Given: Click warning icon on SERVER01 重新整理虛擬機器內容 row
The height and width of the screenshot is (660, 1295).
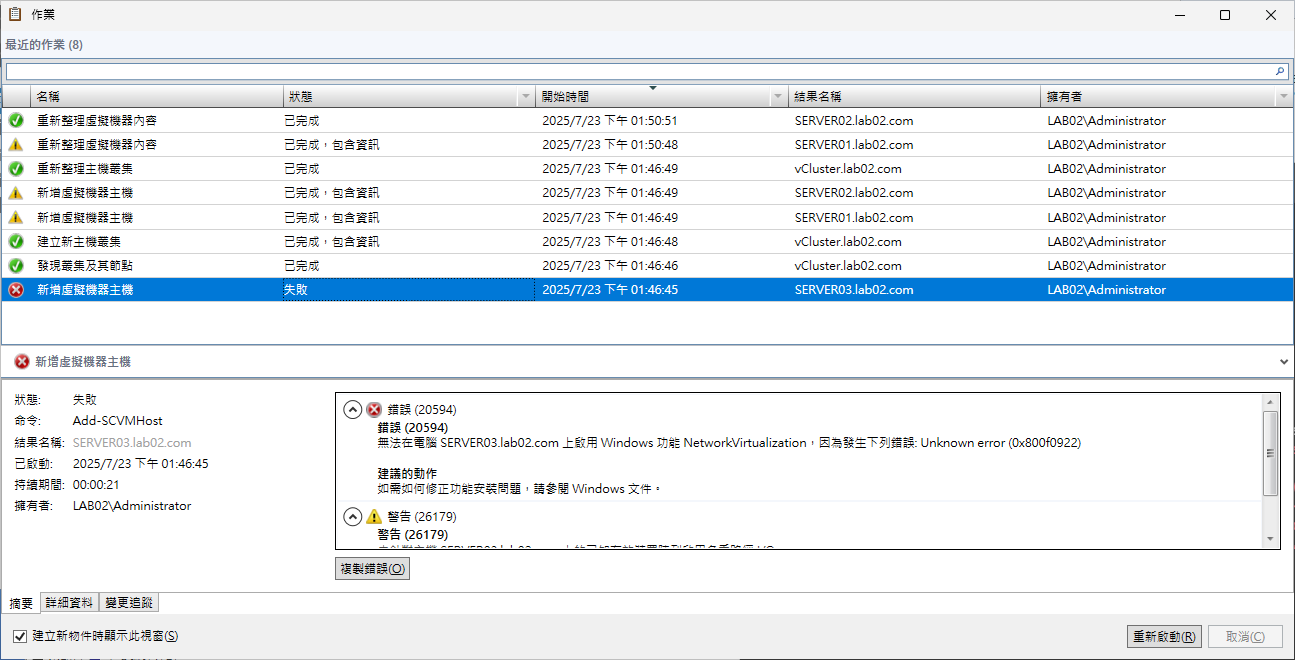Looking at the screenshot, I should (16, 145).
